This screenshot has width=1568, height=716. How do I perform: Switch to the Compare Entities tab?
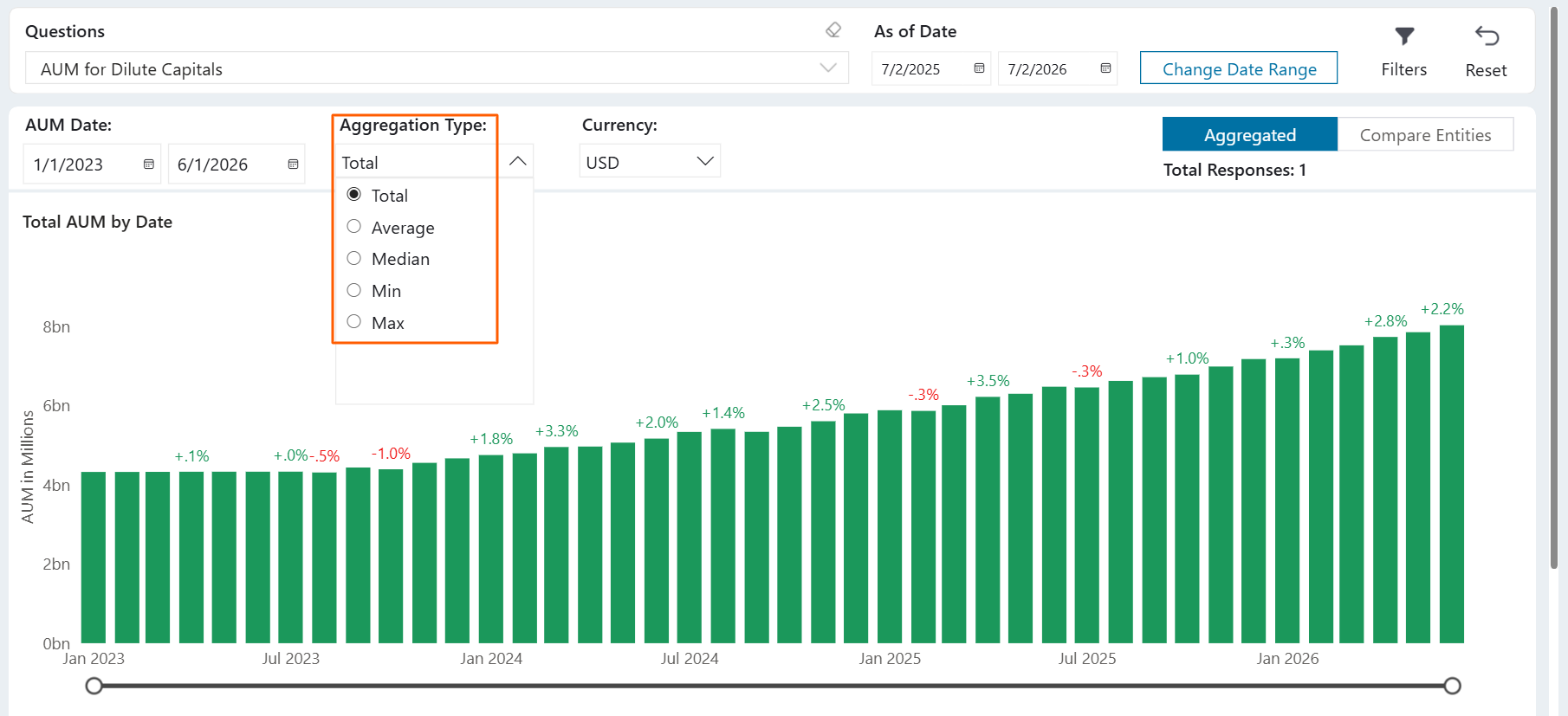pos(1425,135)
